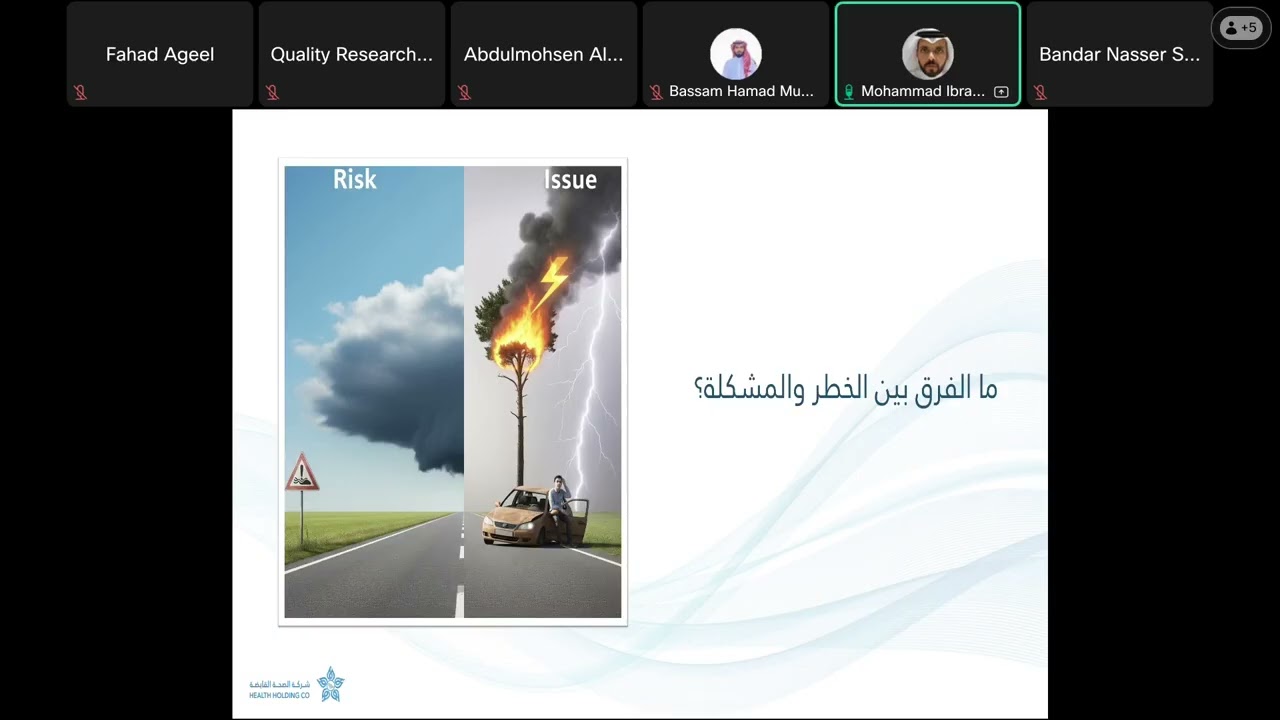Select Fahad Ageel participant tile

point(160,54)
